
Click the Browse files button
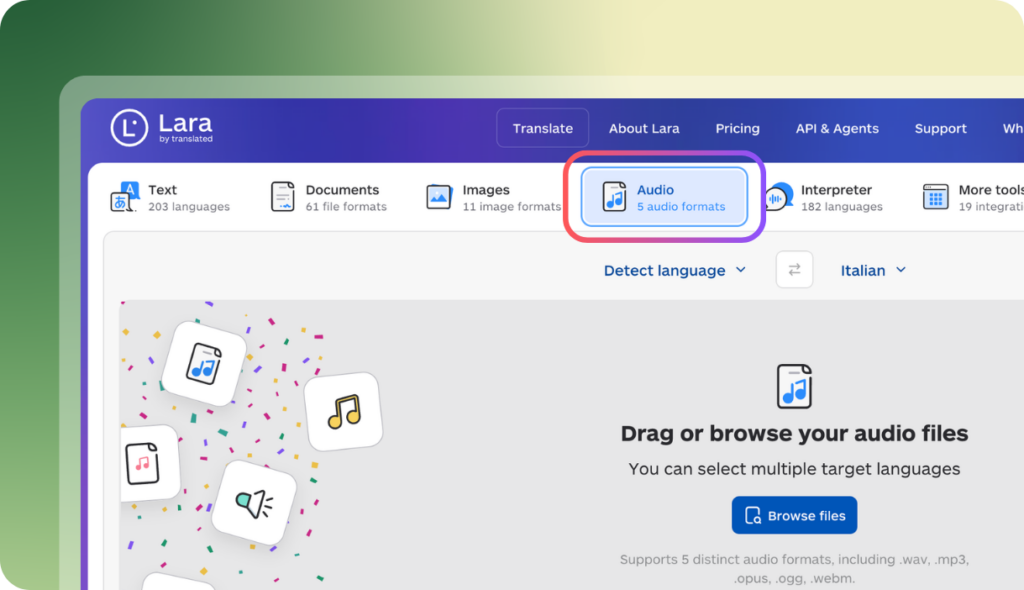coord(794,516)
